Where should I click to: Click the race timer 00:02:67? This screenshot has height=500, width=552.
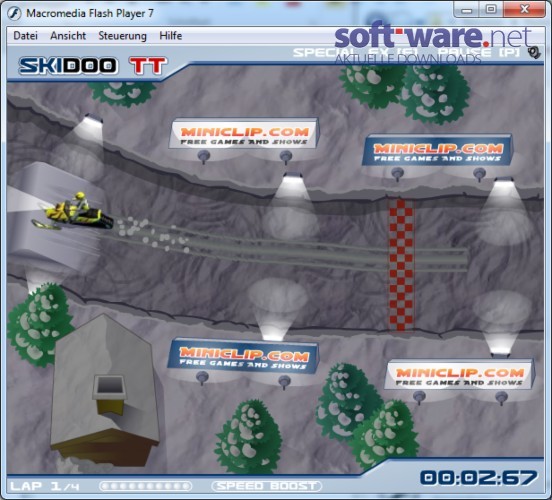pyautogui.click(x=479, y=478)
